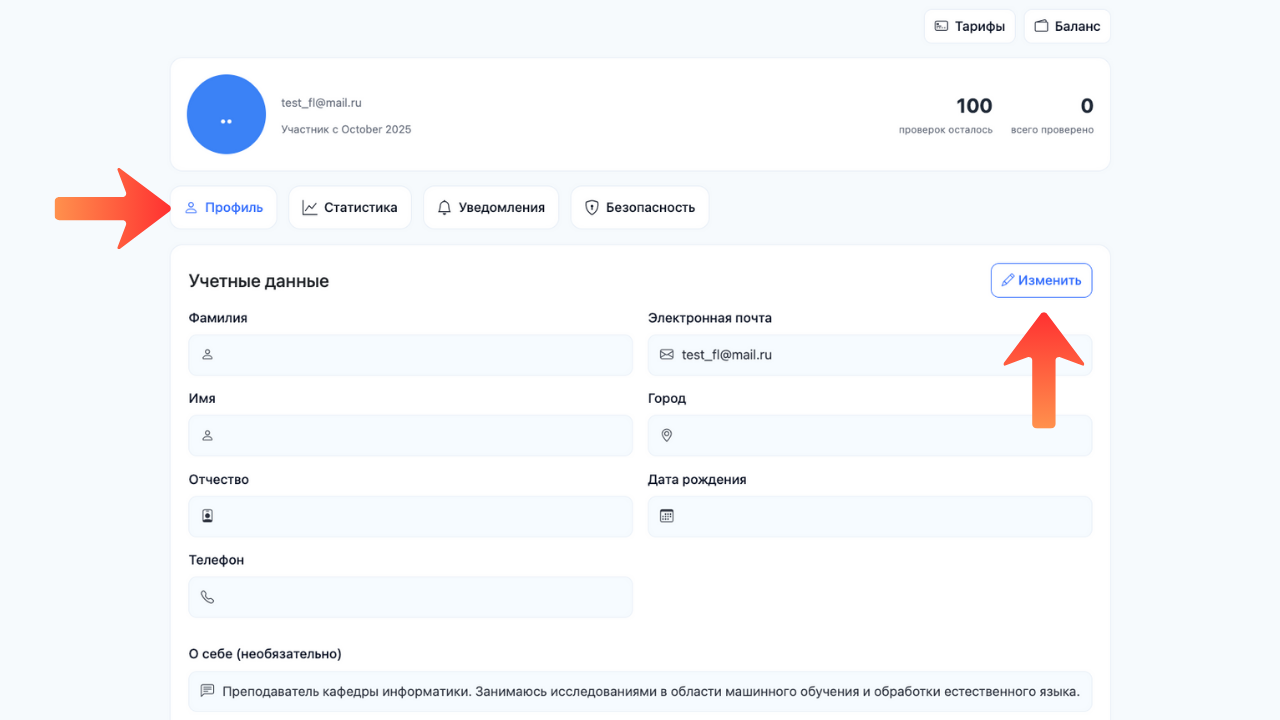
Task: Click the envelope icon in email field
Action: pyautogui.click(x=667, y=355)
